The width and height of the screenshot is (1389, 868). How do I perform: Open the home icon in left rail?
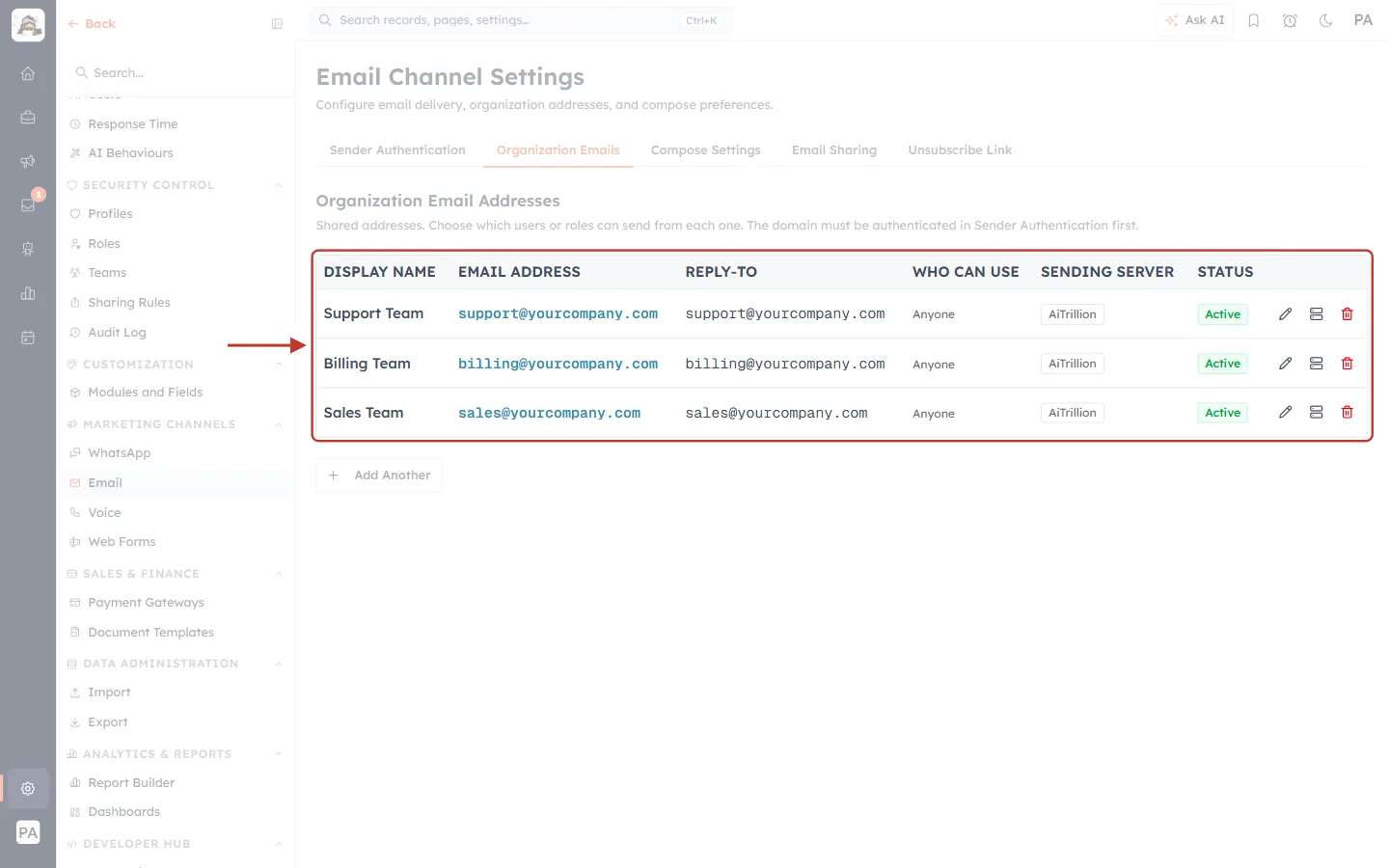(x=28, y=73)
